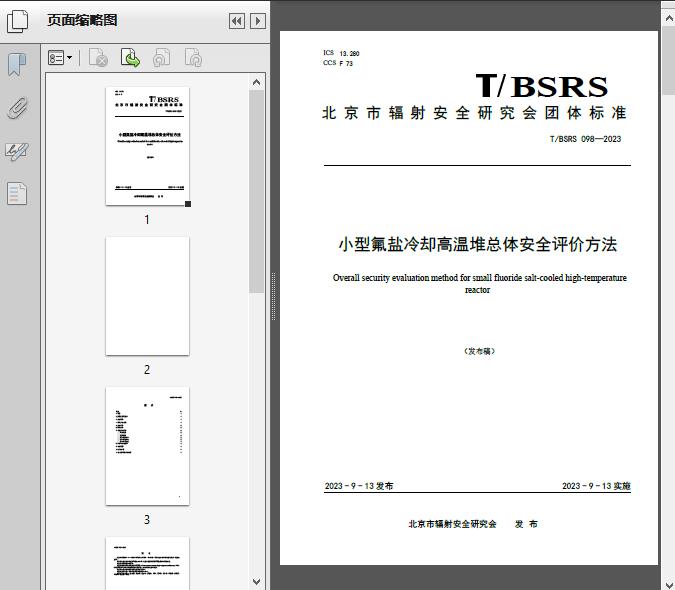The image size is (675, 590).
Task: Click '北京市辐射安全研究会' publisher text at bottom
Action: click(x=452, y=524)
